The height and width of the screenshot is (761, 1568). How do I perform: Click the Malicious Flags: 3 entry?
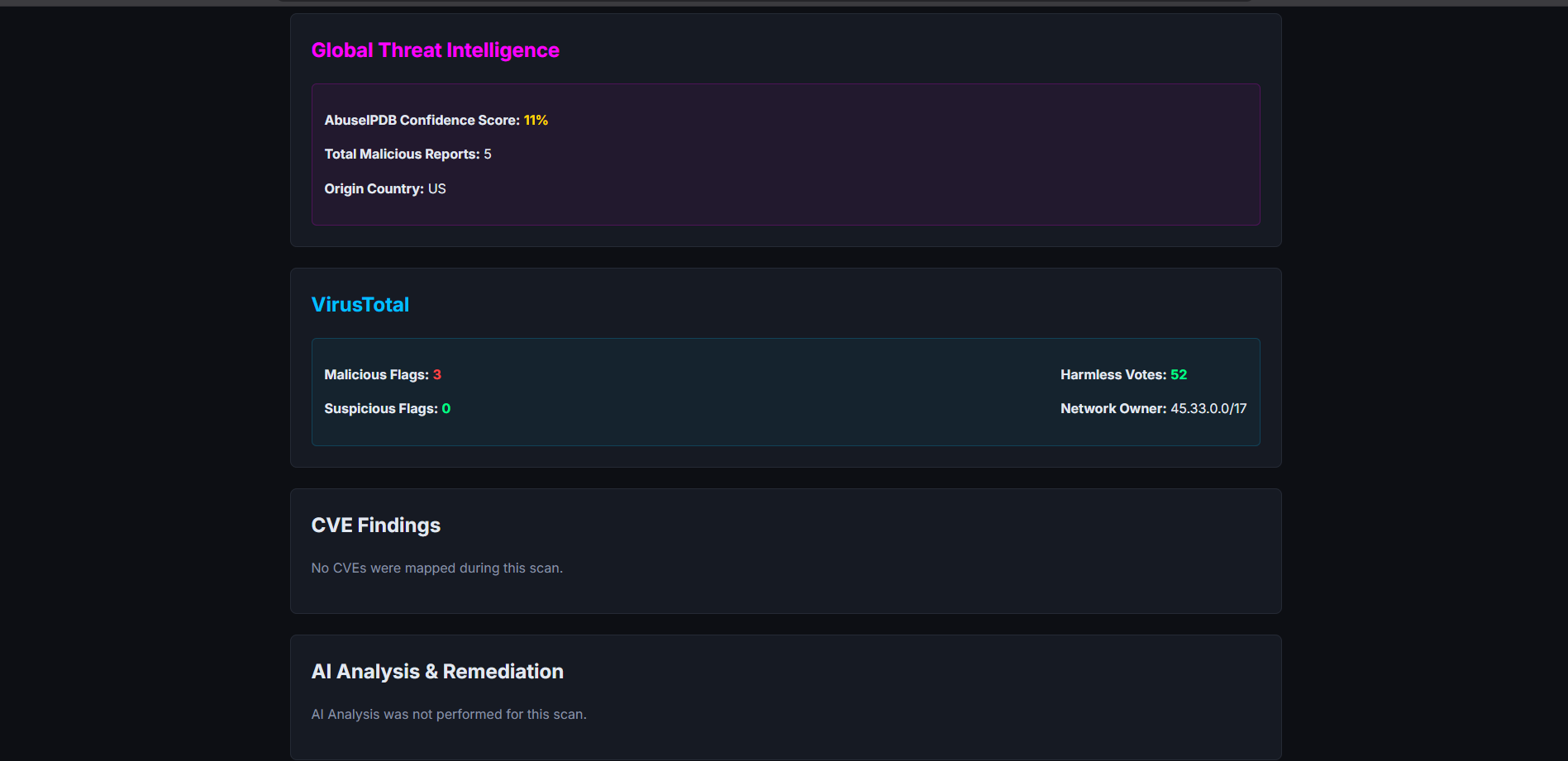383,375
